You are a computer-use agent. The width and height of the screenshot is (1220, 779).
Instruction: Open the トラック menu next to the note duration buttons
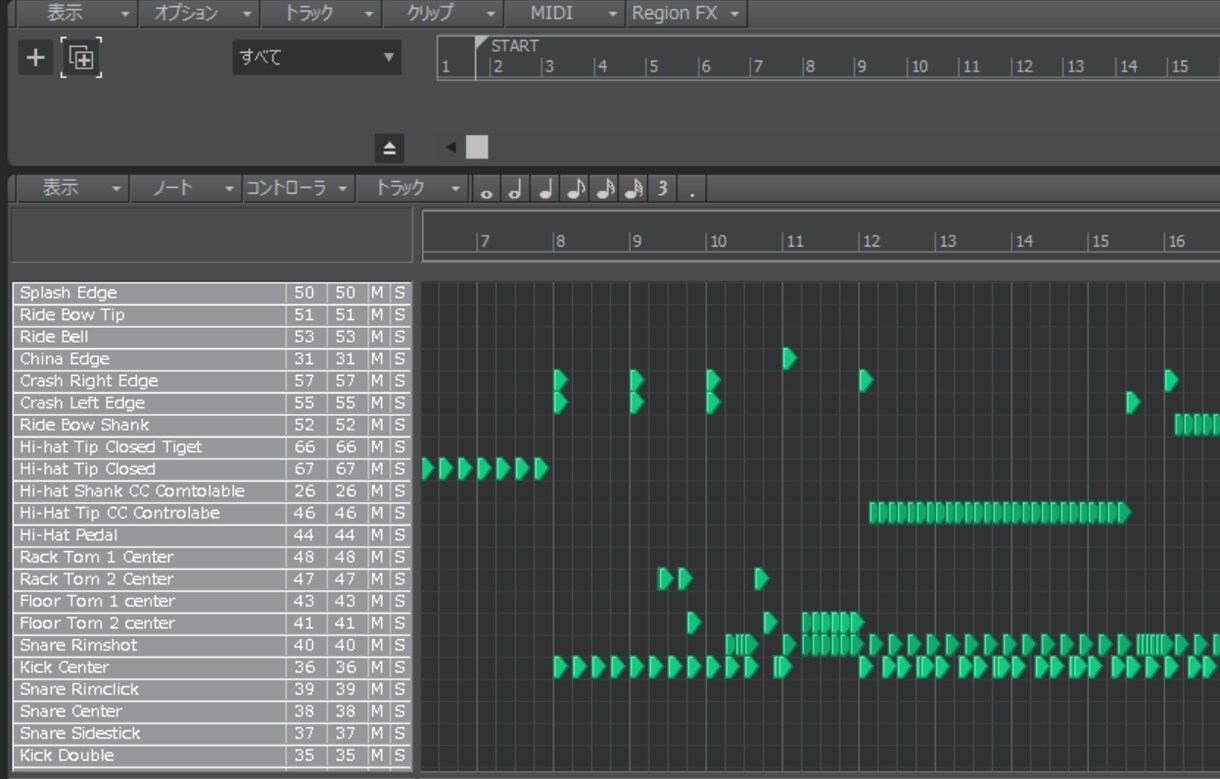[x=412, y=188]
